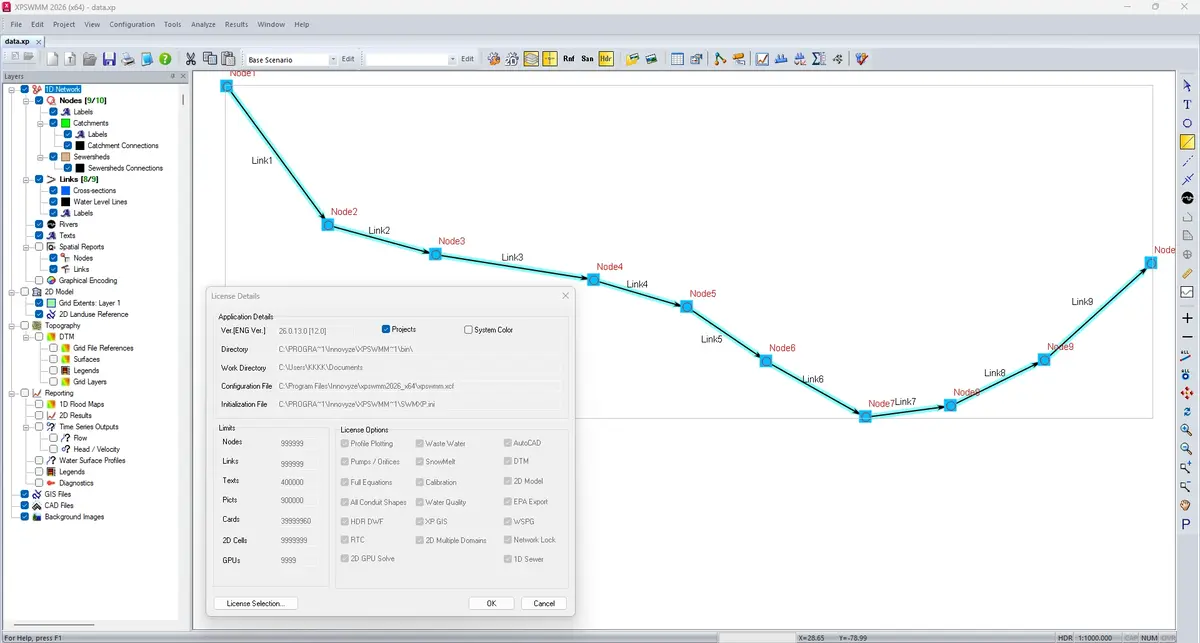Close the License Details dialog
Screen dimensions: 1200x643
tap(565, 296)
